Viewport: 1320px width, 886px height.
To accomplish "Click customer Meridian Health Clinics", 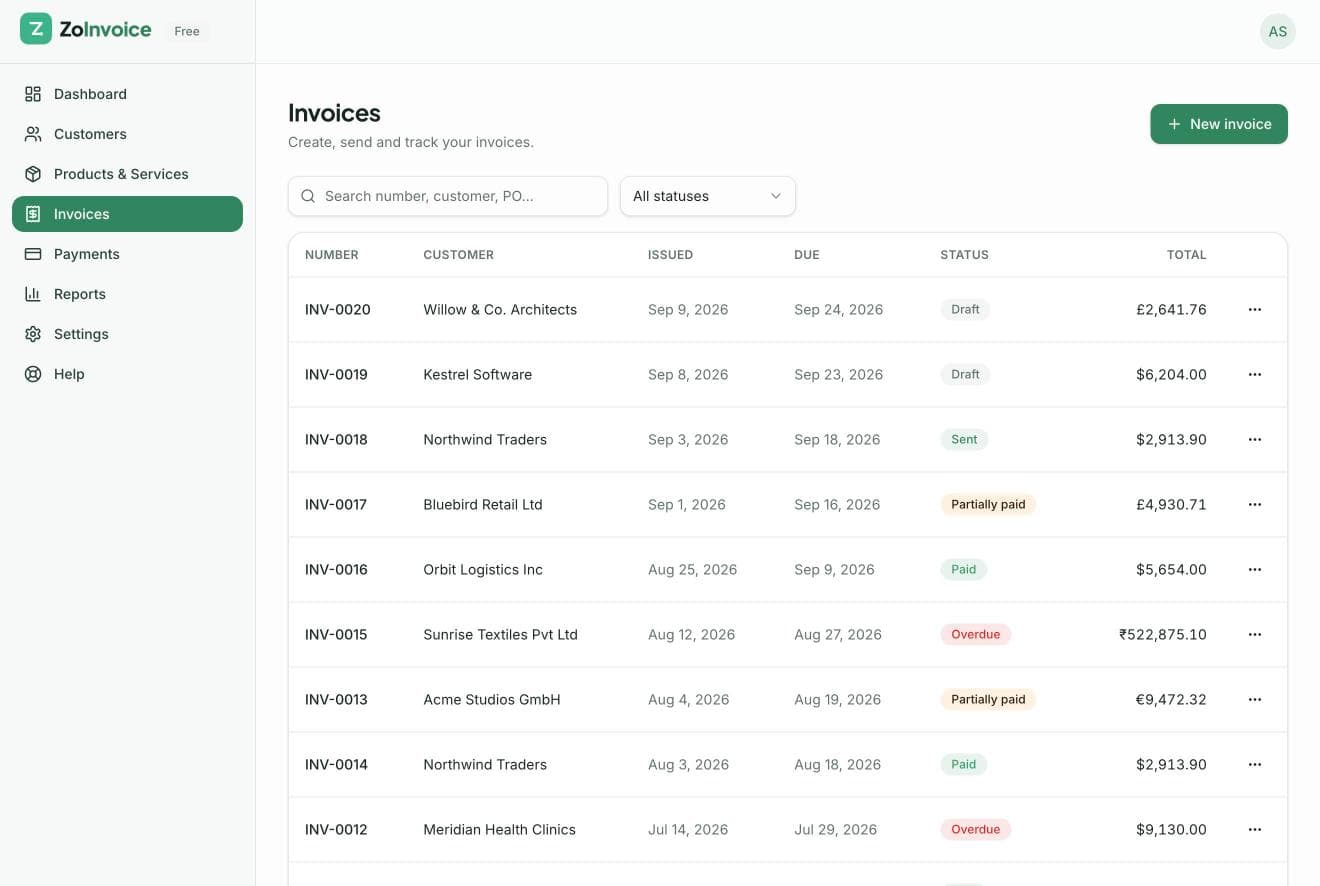I will coord(500,830).
